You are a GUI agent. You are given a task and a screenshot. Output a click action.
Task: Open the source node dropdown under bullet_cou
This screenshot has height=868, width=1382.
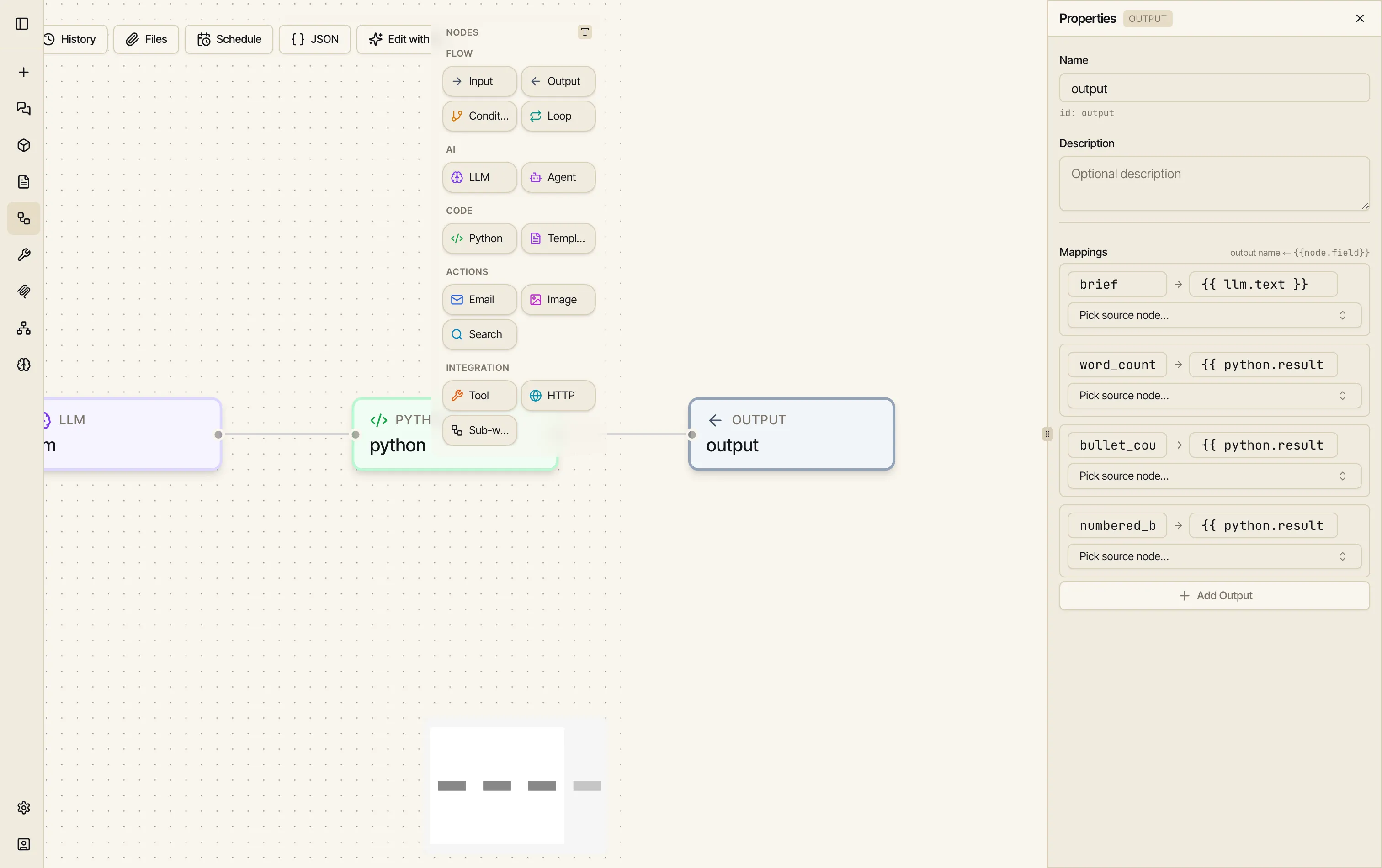tap(1214, 476)
